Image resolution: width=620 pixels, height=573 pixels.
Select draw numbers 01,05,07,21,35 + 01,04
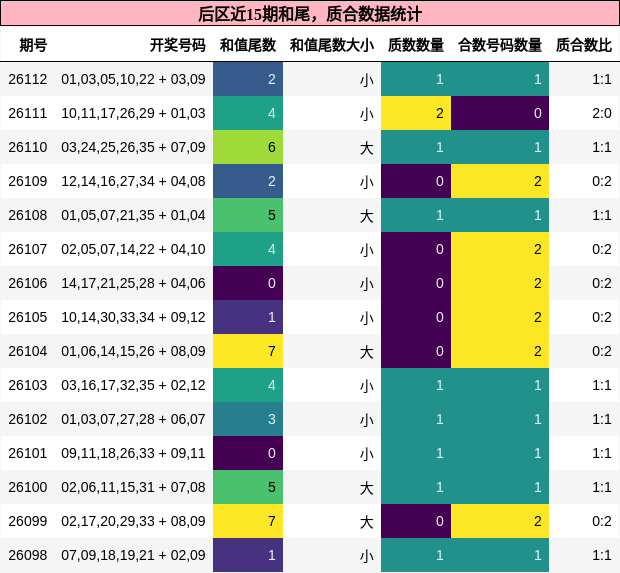pyautogui.click(x=133, y=215)
